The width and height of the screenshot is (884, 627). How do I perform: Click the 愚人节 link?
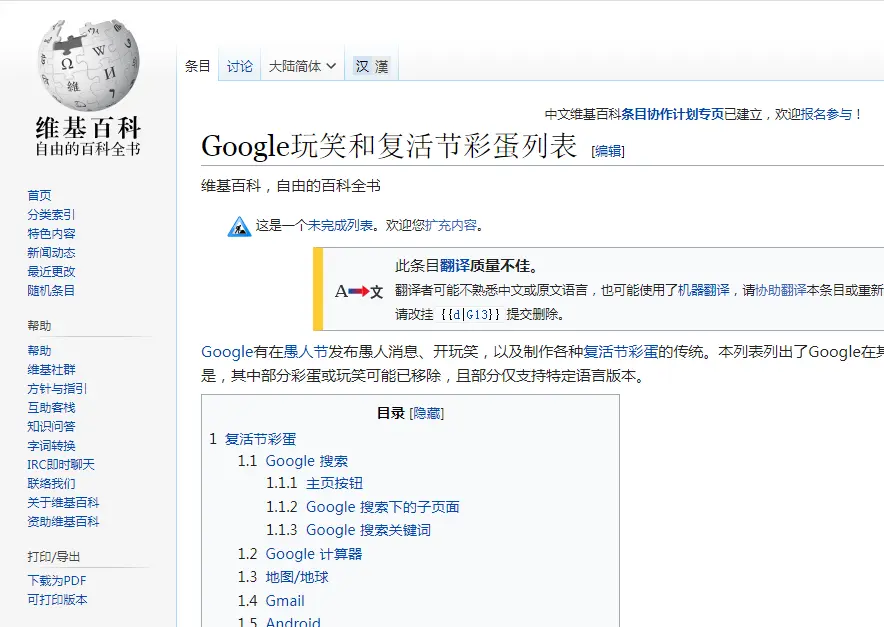click(306, 352)
